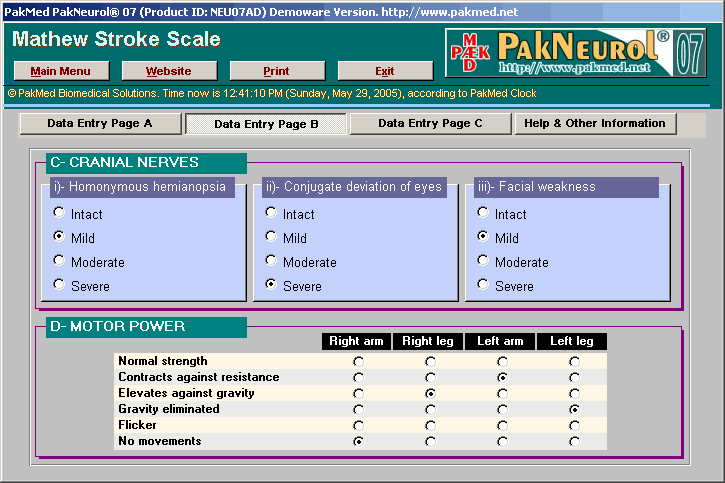This screenshot has height=483, width=725.
Task: Click the Left arm column header
Action: pos(500,342)
